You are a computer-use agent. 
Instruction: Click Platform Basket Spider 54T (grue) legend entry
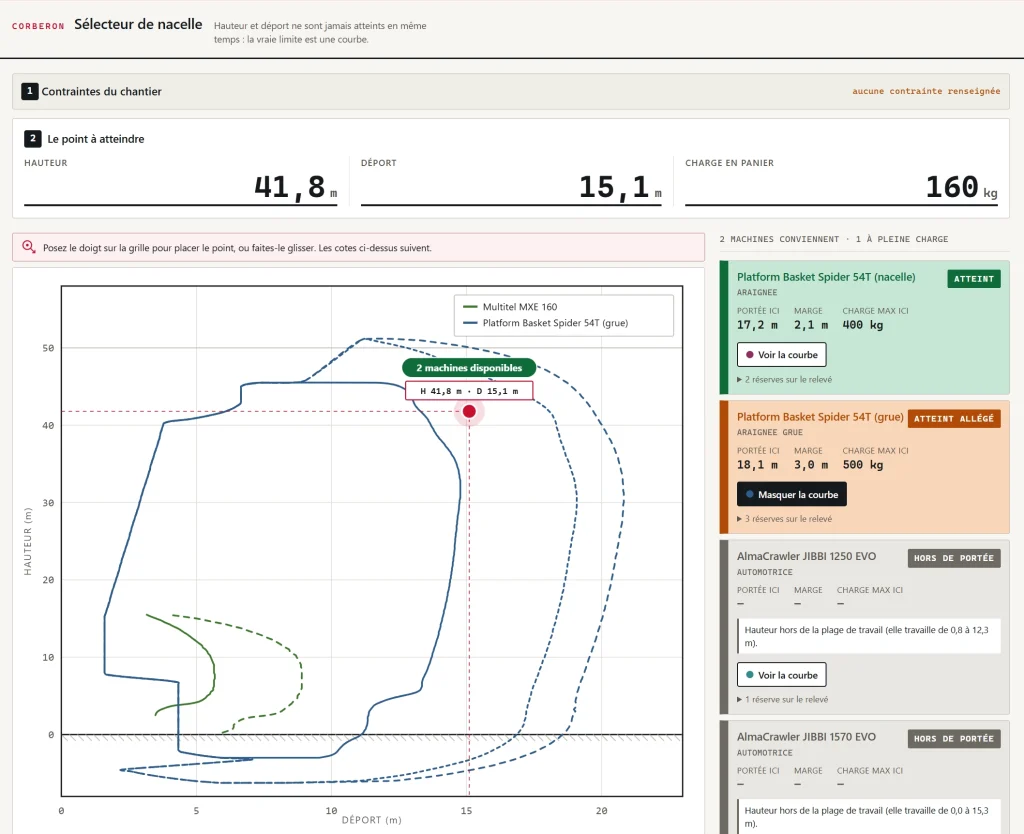click(545, 323)
